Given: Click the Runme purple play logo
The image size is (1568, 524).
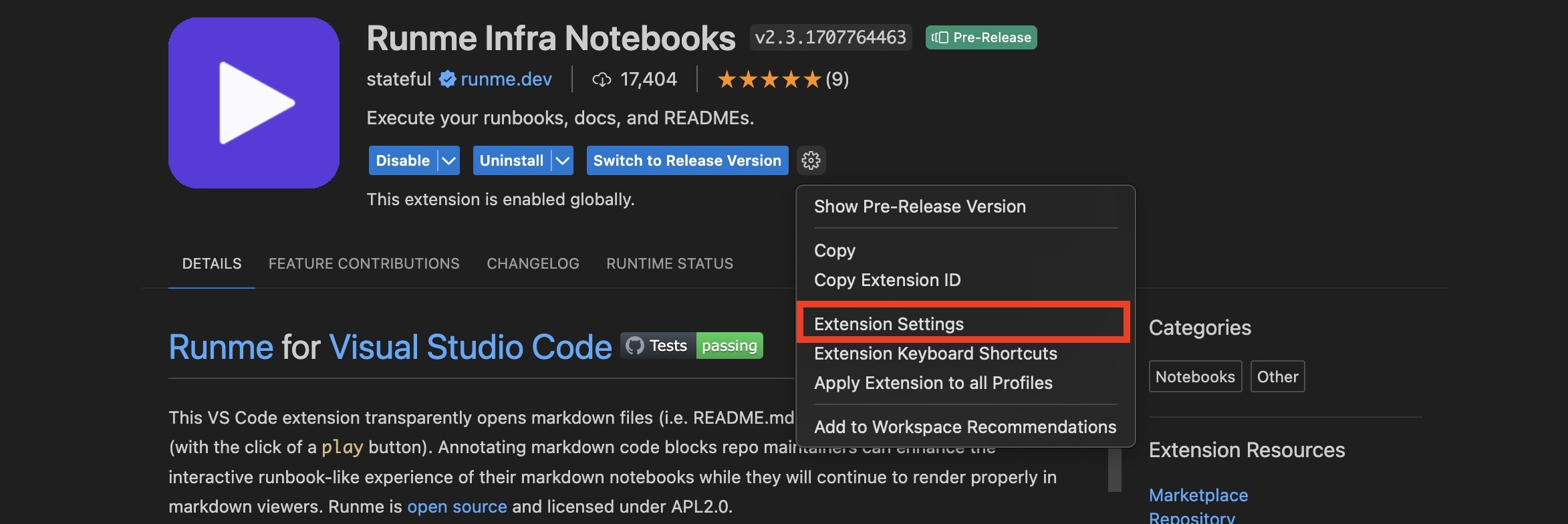Looking at the screenshot, I should click(254, 103).
